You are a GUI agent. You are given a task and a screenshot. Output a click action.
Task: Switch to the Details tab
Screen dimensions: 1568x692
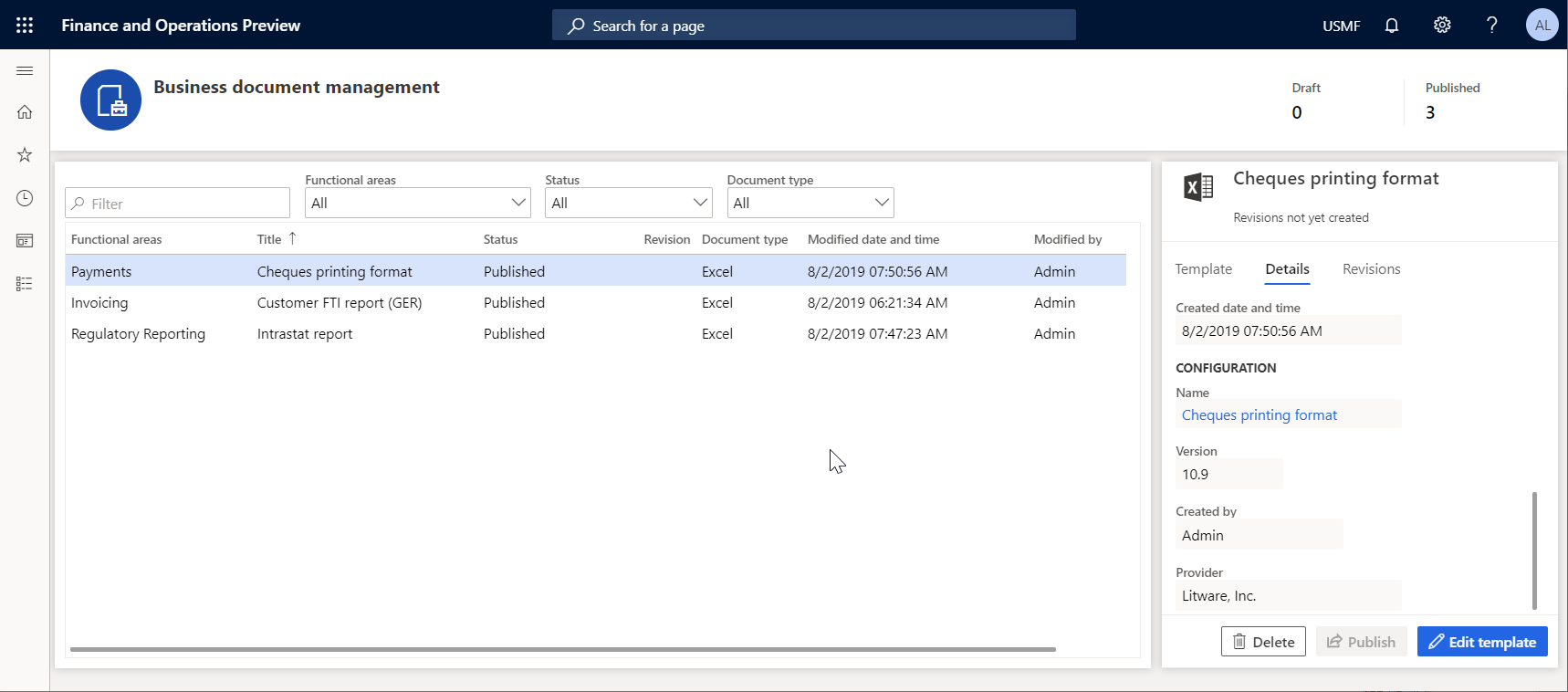click(x=1287, y=269)
